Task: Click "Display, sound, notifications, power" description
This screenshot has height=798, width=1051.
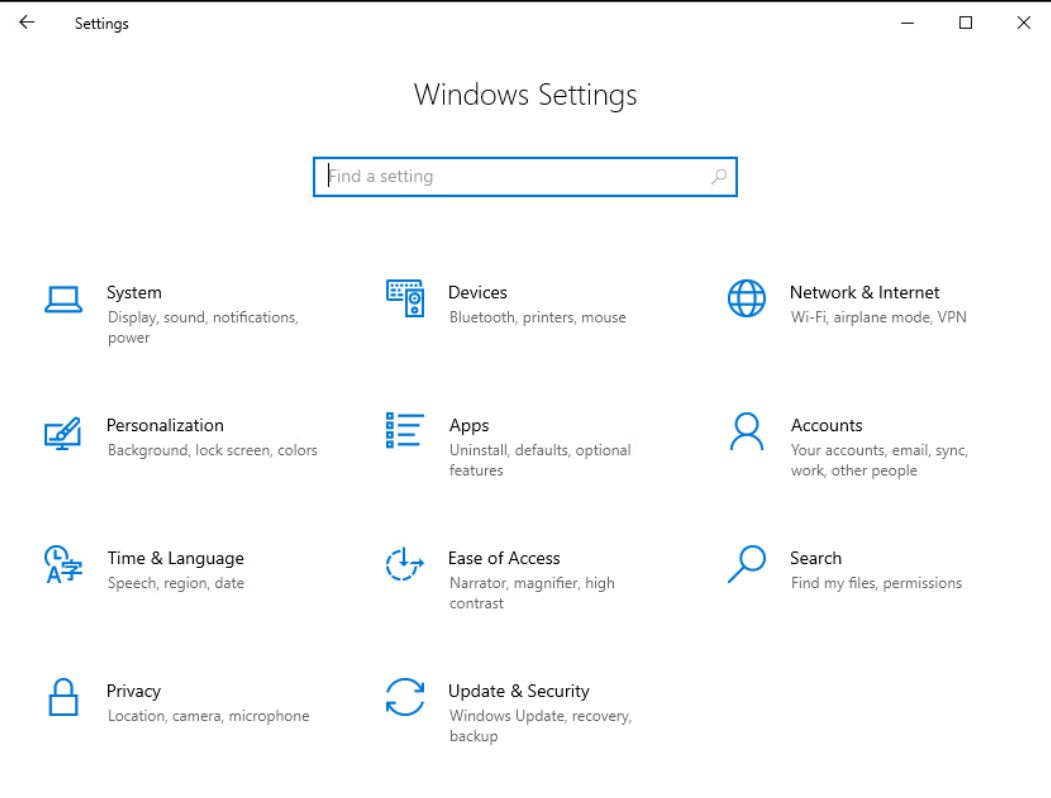Action: tap(203, 328)
